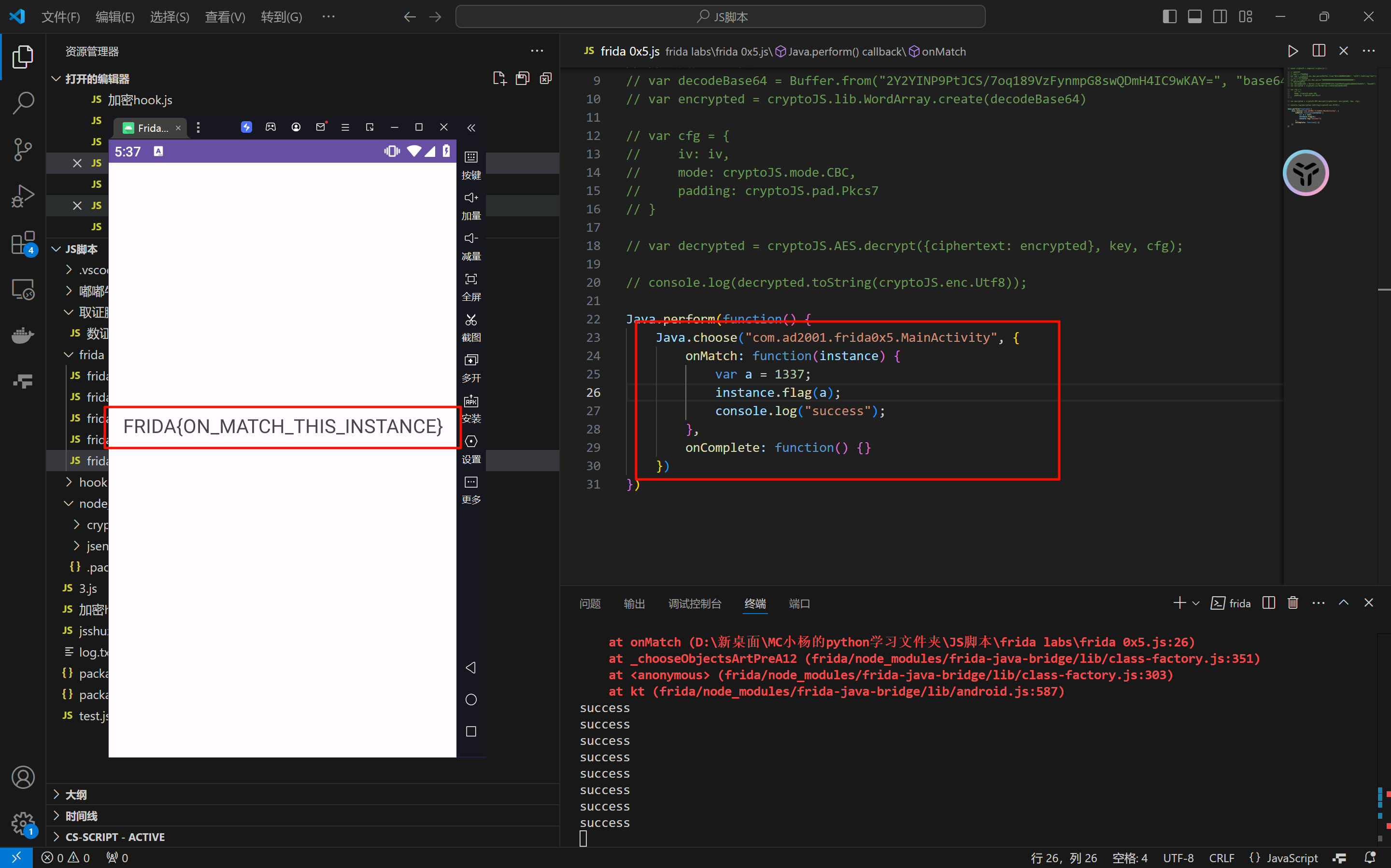
Task: Toggle the secondary side bar layout button
Action: [1220, 16]
